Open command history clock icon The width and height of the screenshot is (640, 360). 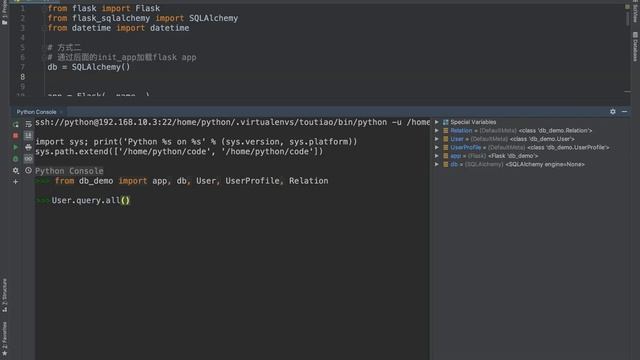[x=28, y=170]
